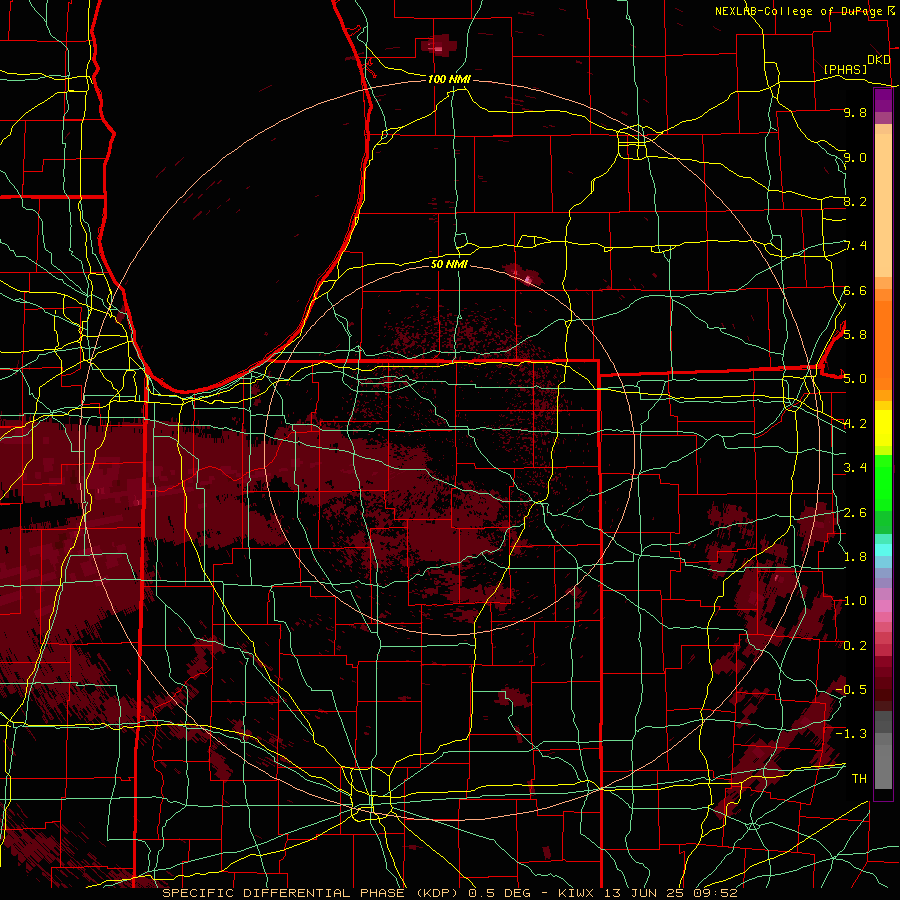Viewport: 900px width, 900px height.
Task: Click the 6.6 scale value
Action: tap(855, 290)
